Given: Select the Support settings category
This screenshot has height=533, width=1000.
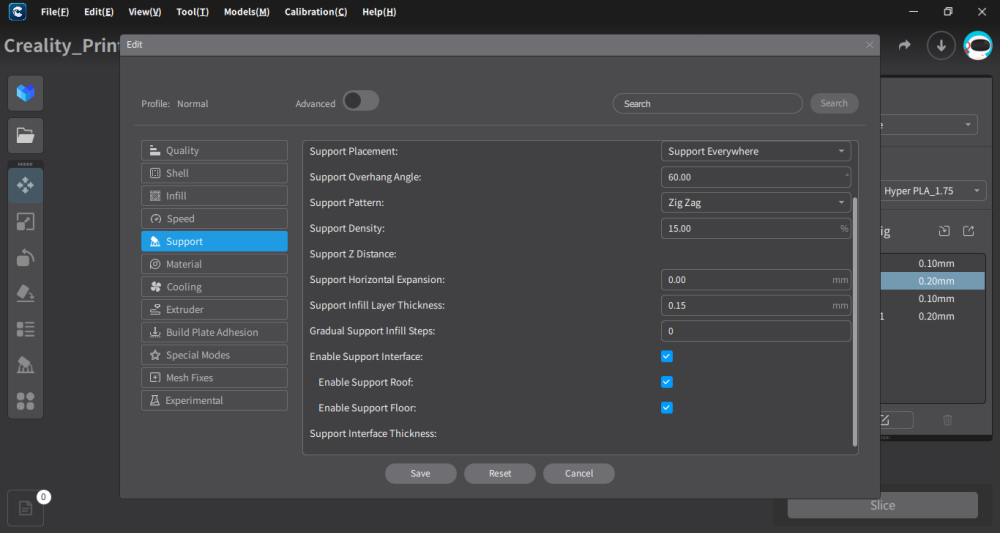Looking at the screenshot, I should point(214,242).
